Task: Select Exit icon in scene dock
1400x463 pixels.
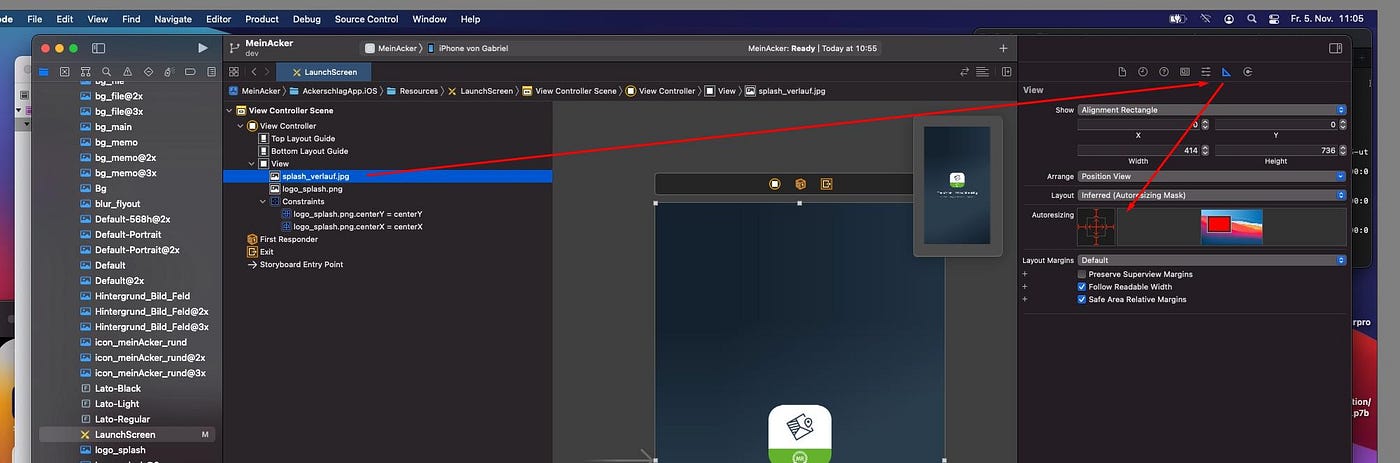Action: (x=827, y=184)
